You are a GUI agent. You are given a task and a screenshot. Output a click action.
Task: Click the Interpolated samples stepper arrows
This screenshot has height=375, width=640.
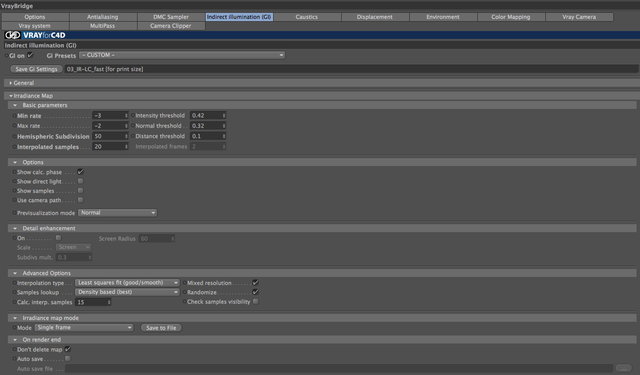coord(126,146)
